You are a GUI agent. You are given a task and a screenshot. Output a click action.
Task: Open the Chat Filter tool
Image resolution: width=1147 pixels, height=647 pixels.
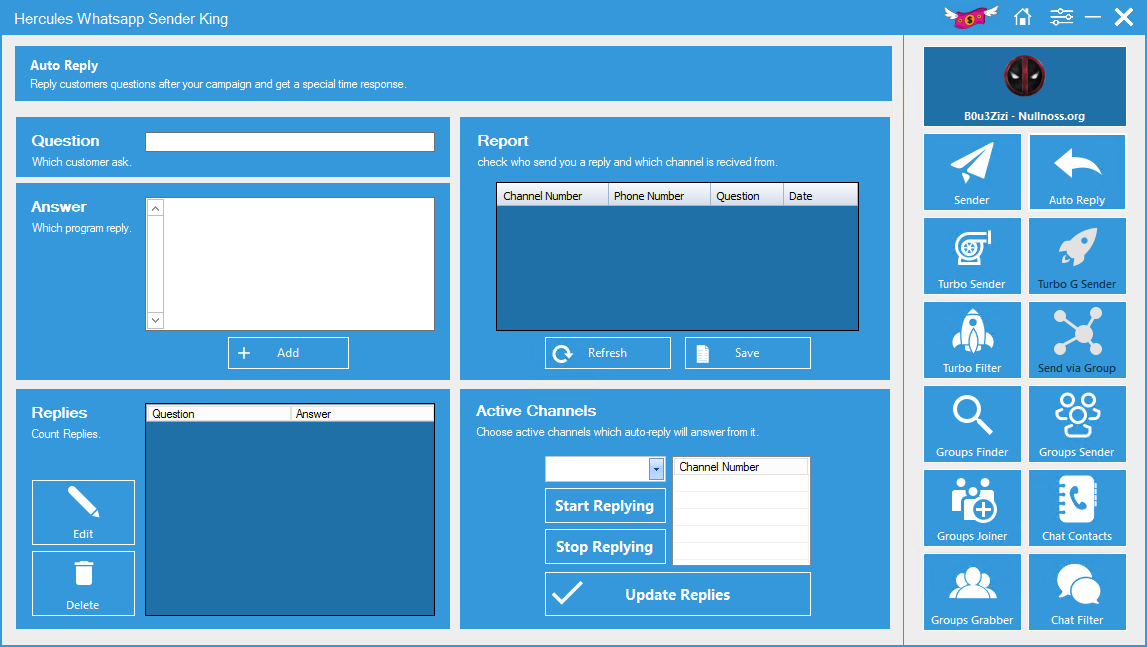tap(1077, 592)
